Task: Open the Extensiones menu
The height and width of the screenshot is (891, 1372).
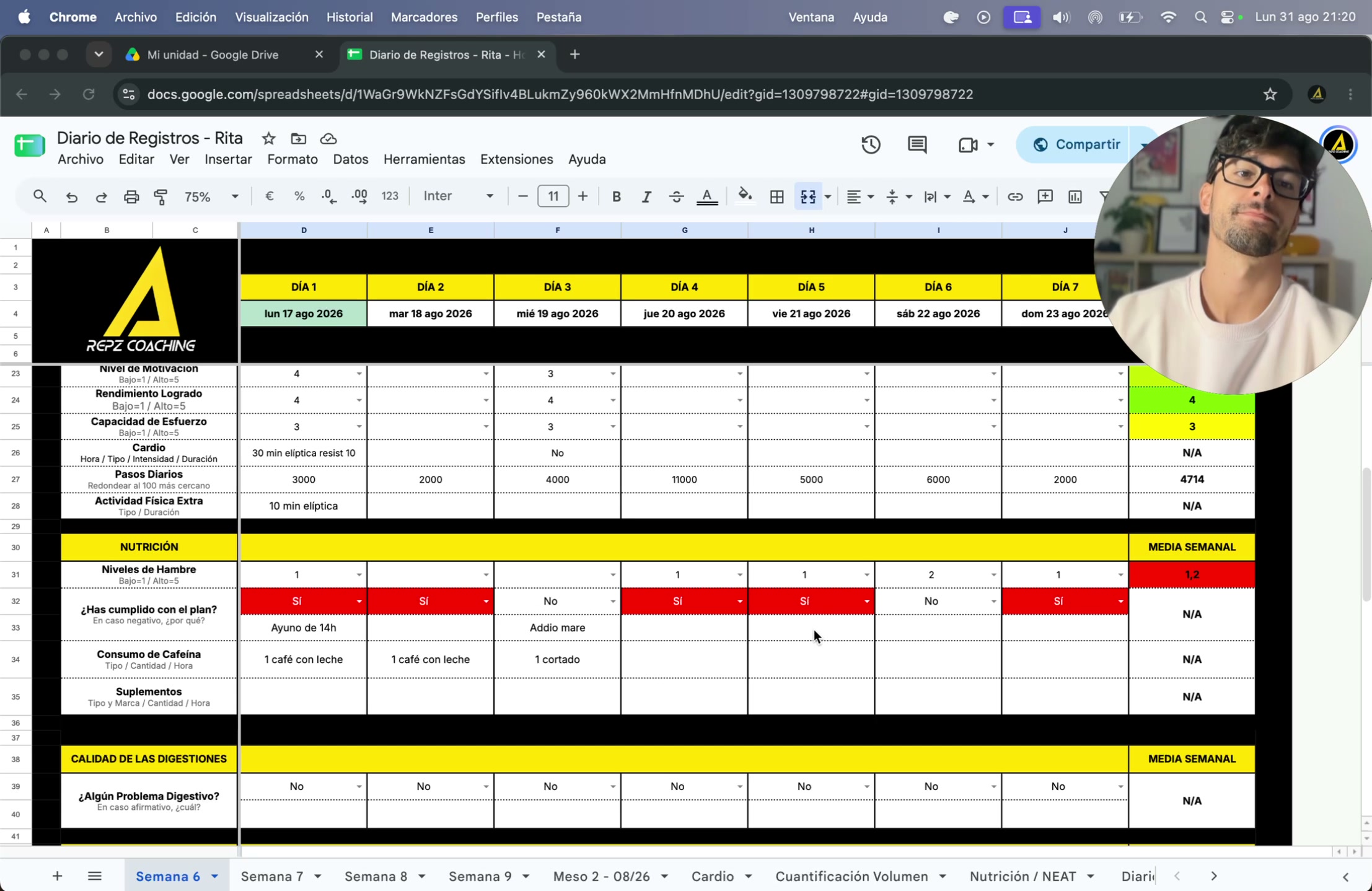Action: (x=517, y=159)
